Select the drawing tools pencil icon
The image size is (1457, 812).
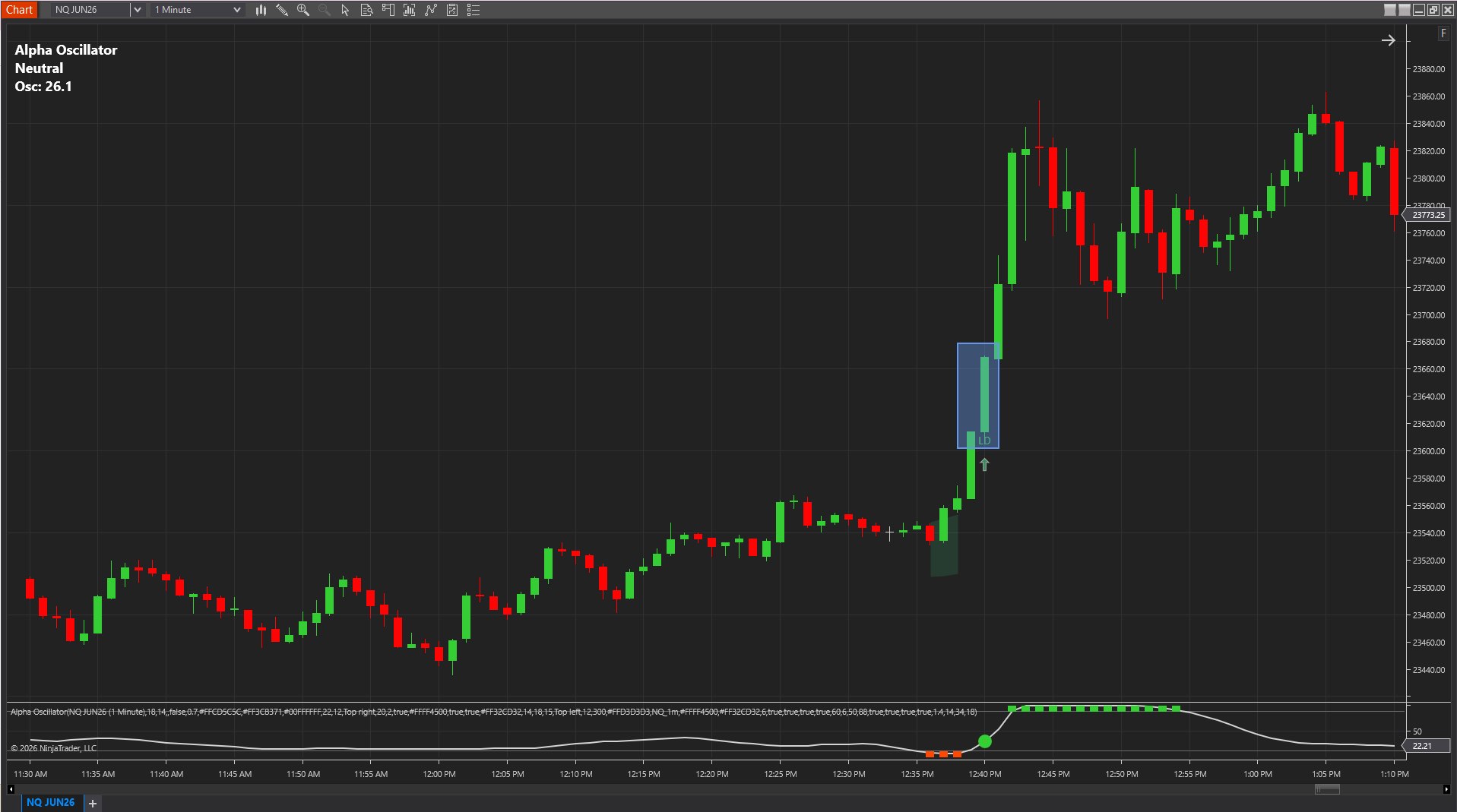[282, 10]
